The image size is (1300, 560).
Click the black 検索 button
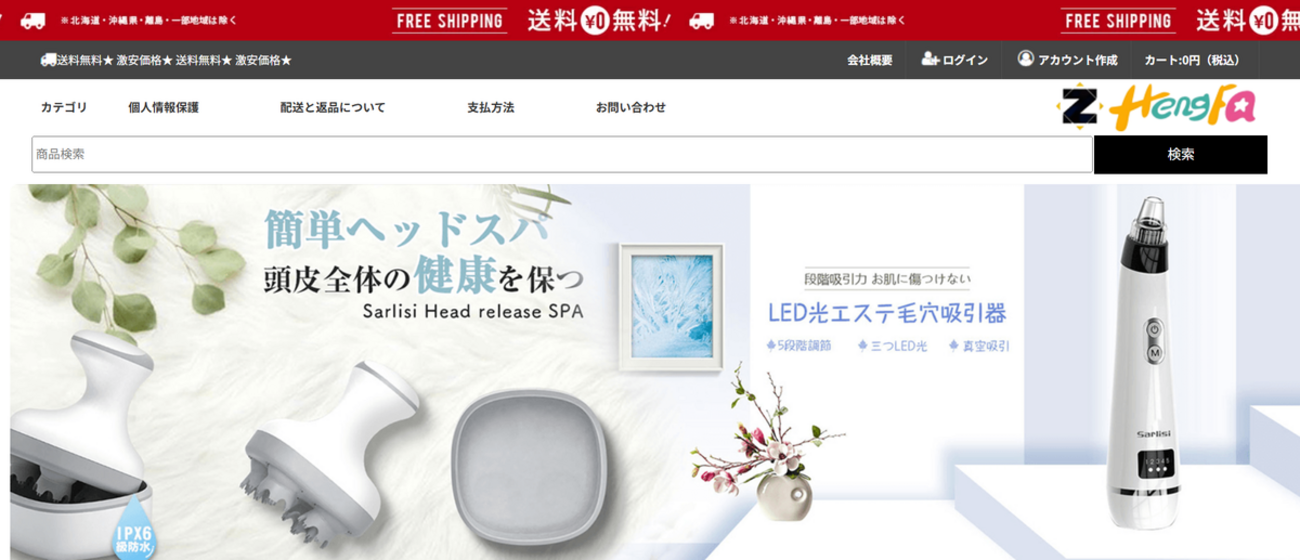[1180, 155]
